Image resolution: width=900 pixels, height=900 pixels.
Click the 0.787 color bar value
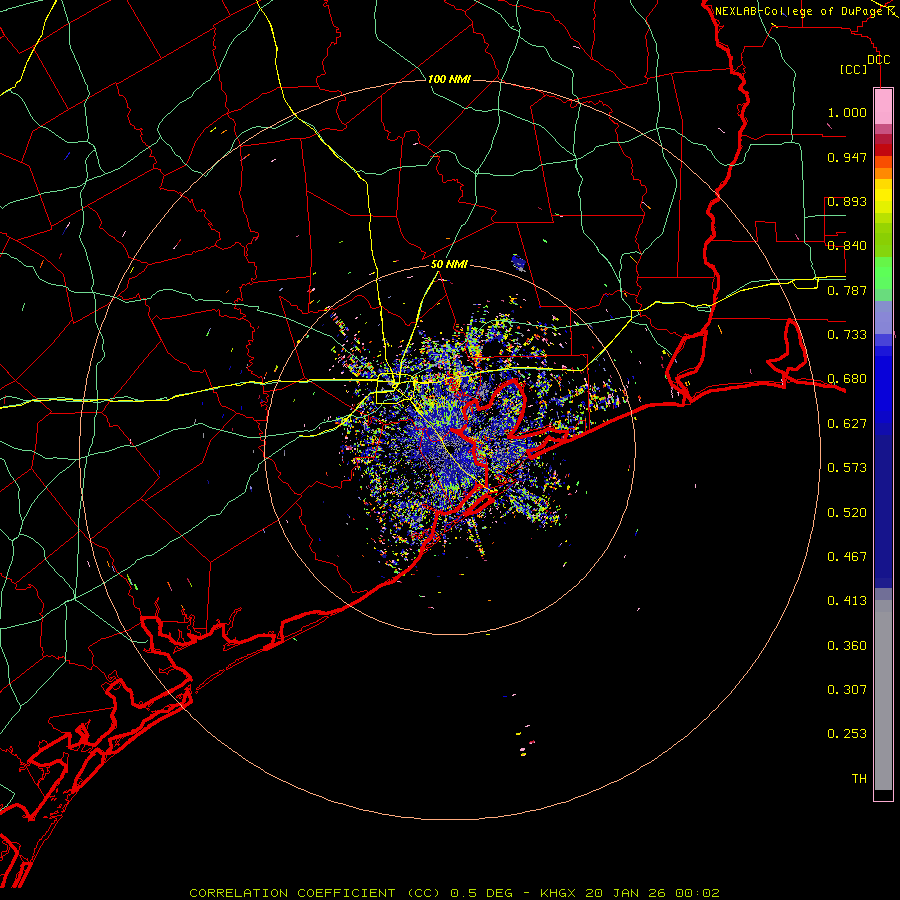click(847, 290)
